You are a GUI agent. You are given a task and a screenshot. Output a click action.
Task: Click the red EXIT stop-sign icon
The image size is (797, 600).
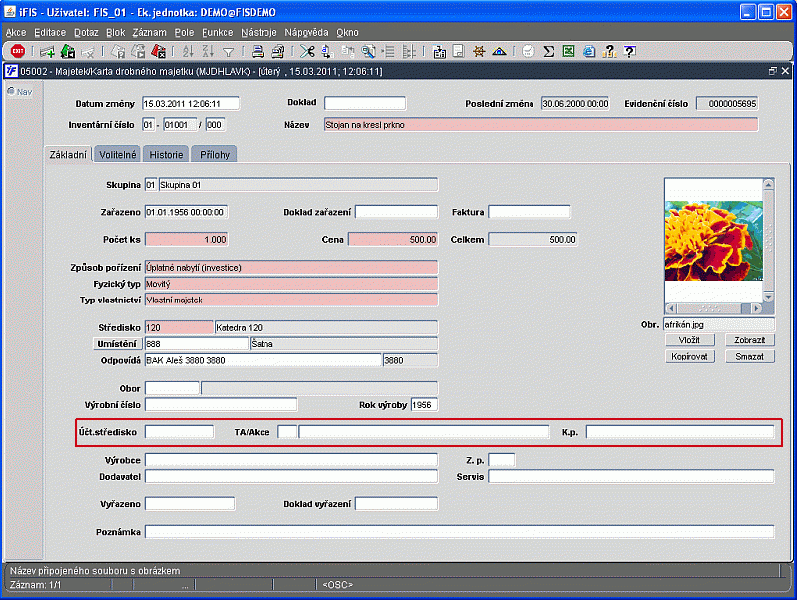point(17,51)
